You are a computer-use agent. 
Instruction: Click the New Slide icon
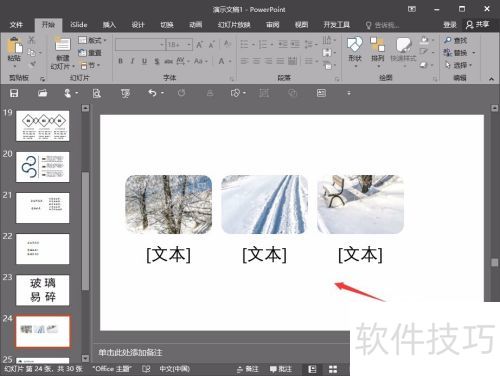(x=62, y=44)
